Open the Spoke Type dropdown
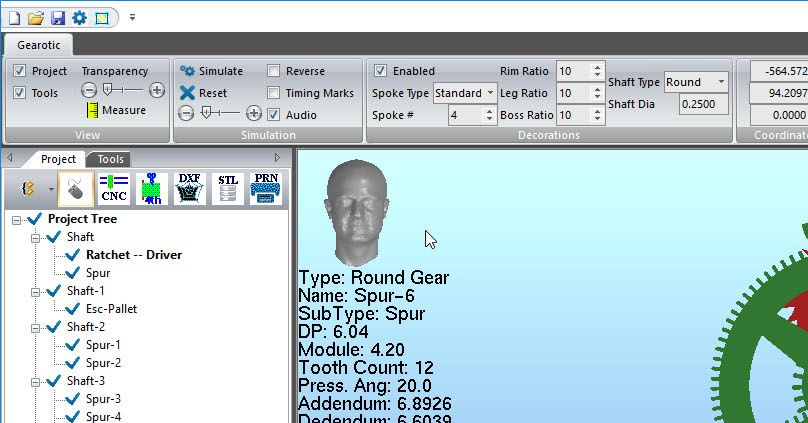Image resolution: width=808 pixels, height=423 pixels. [x=490, y=93]
